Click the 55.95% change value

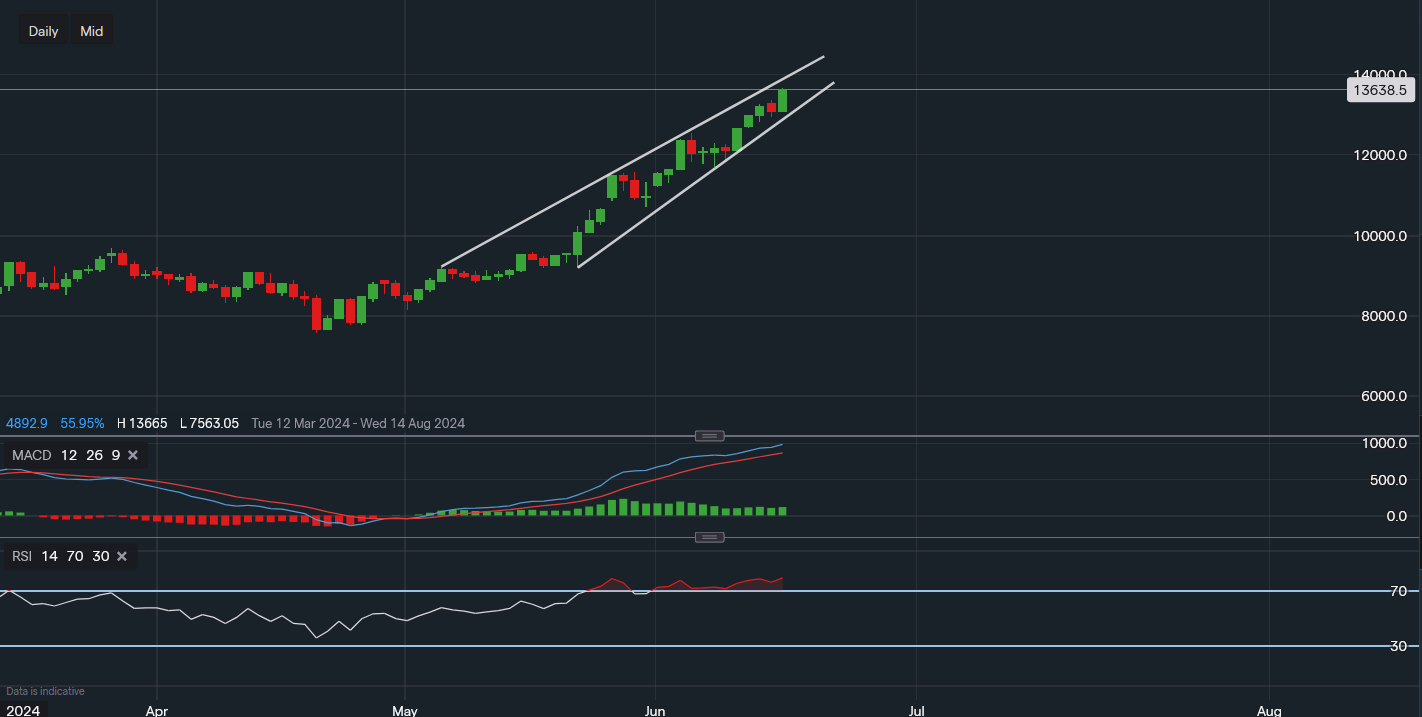[x=82, y=423]
